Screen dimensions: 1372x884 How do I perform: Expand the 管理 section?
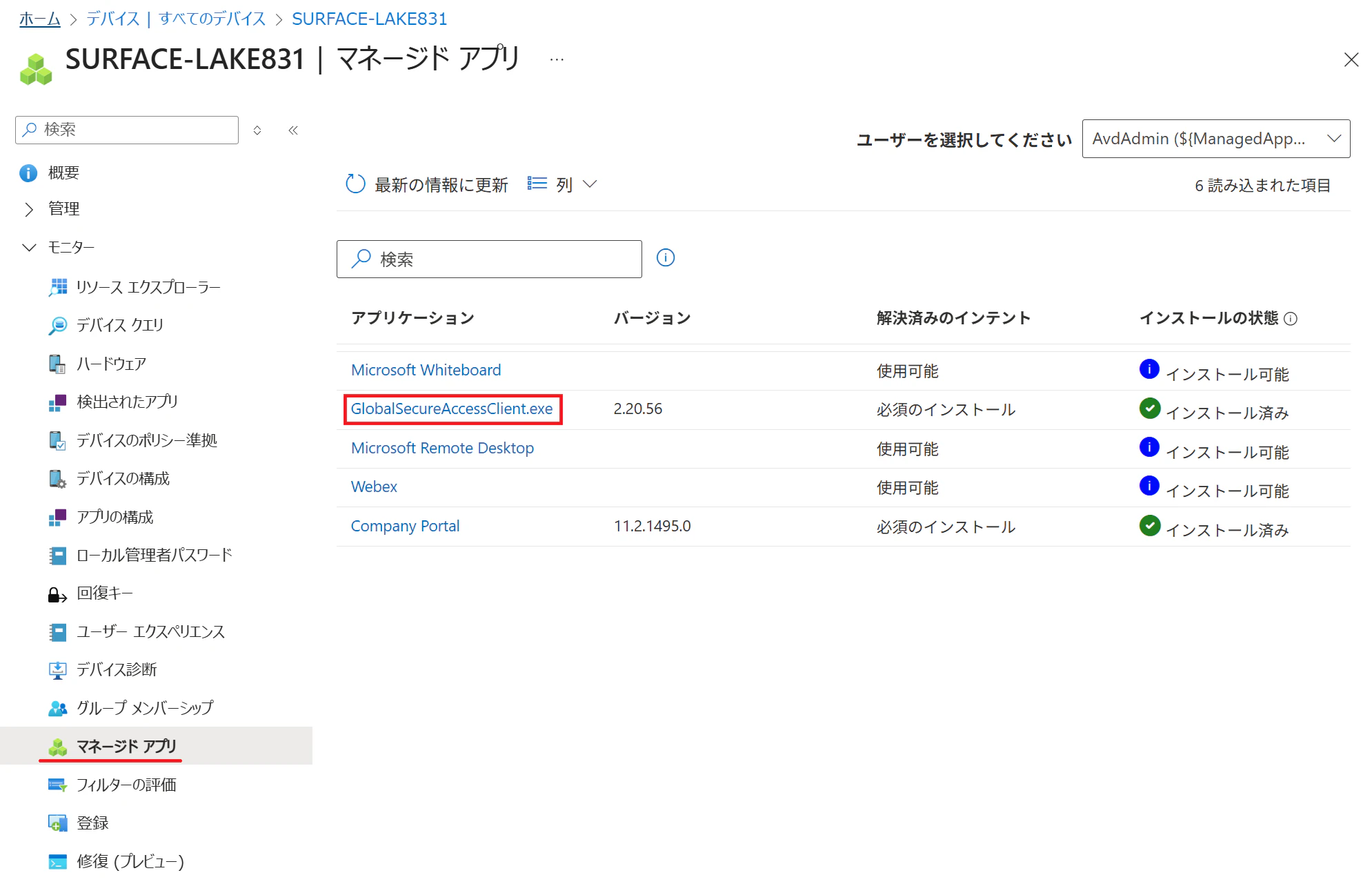click(x=29, y=209)
